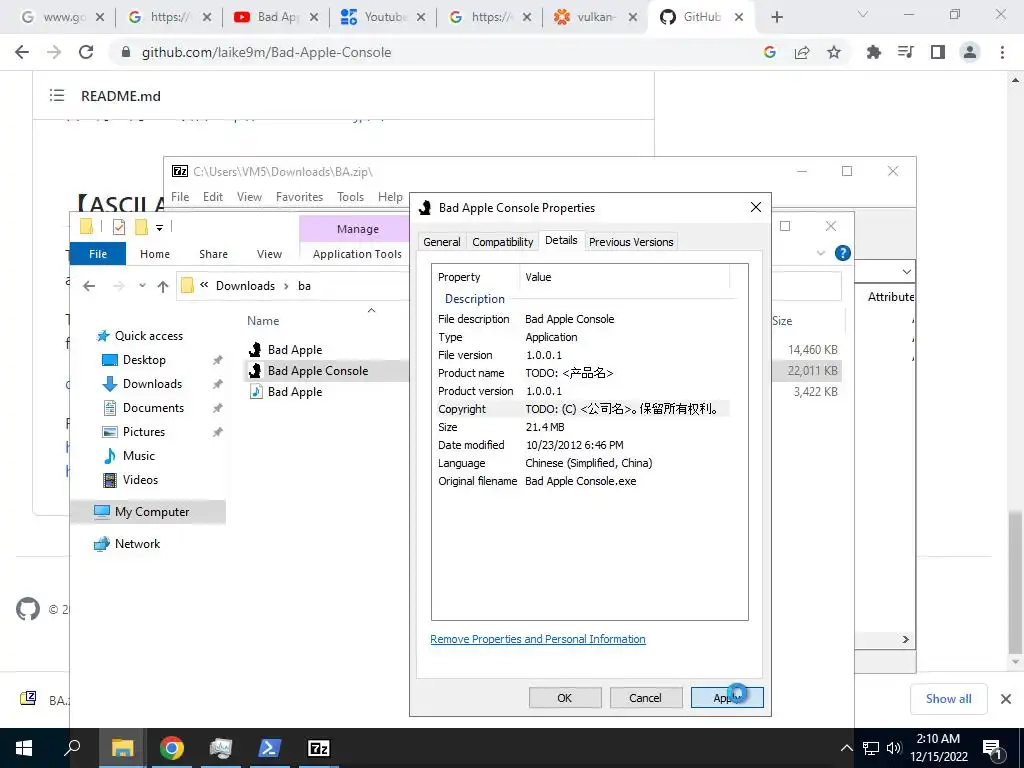This screenshot has width=1024, height=768.
Task: Select Bad Apple Console file
Action: point(317,371)
